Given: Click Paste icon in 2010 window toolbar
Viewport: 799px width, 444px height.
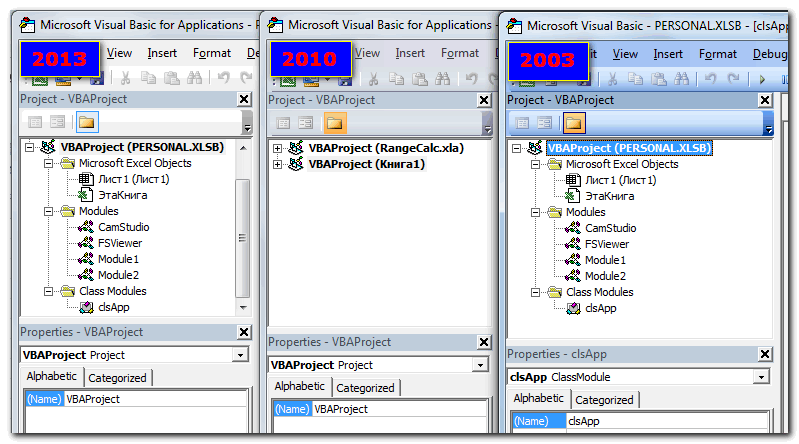Looking at the screenshot, I should (x=420, y=79).
